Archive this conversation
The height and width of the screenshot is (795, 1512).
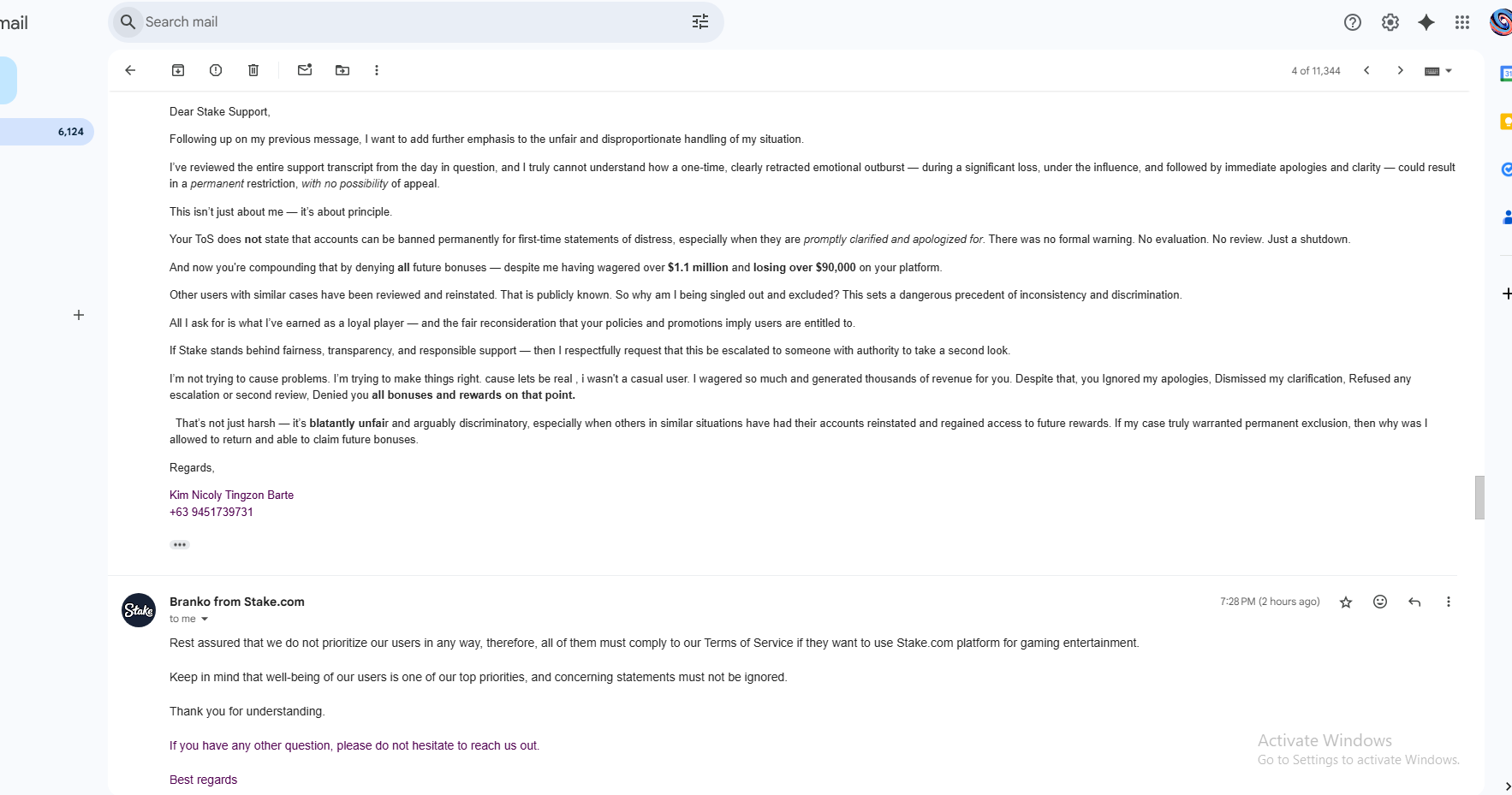(x=178, y=70)
